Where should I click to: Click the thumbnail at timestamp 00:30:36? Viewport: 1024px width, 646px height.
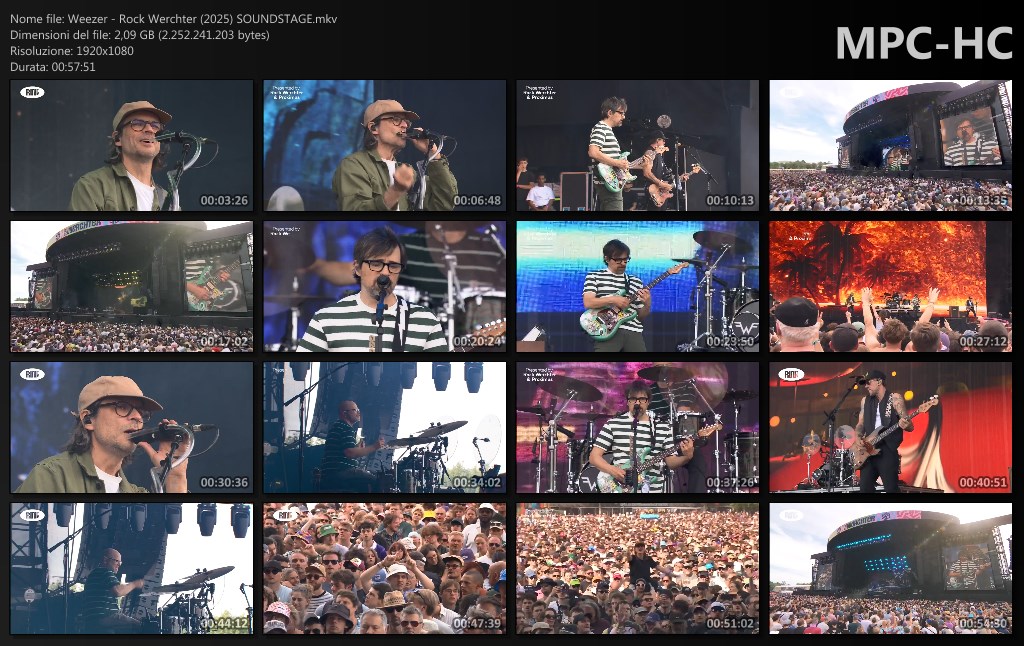coord(132,428)
